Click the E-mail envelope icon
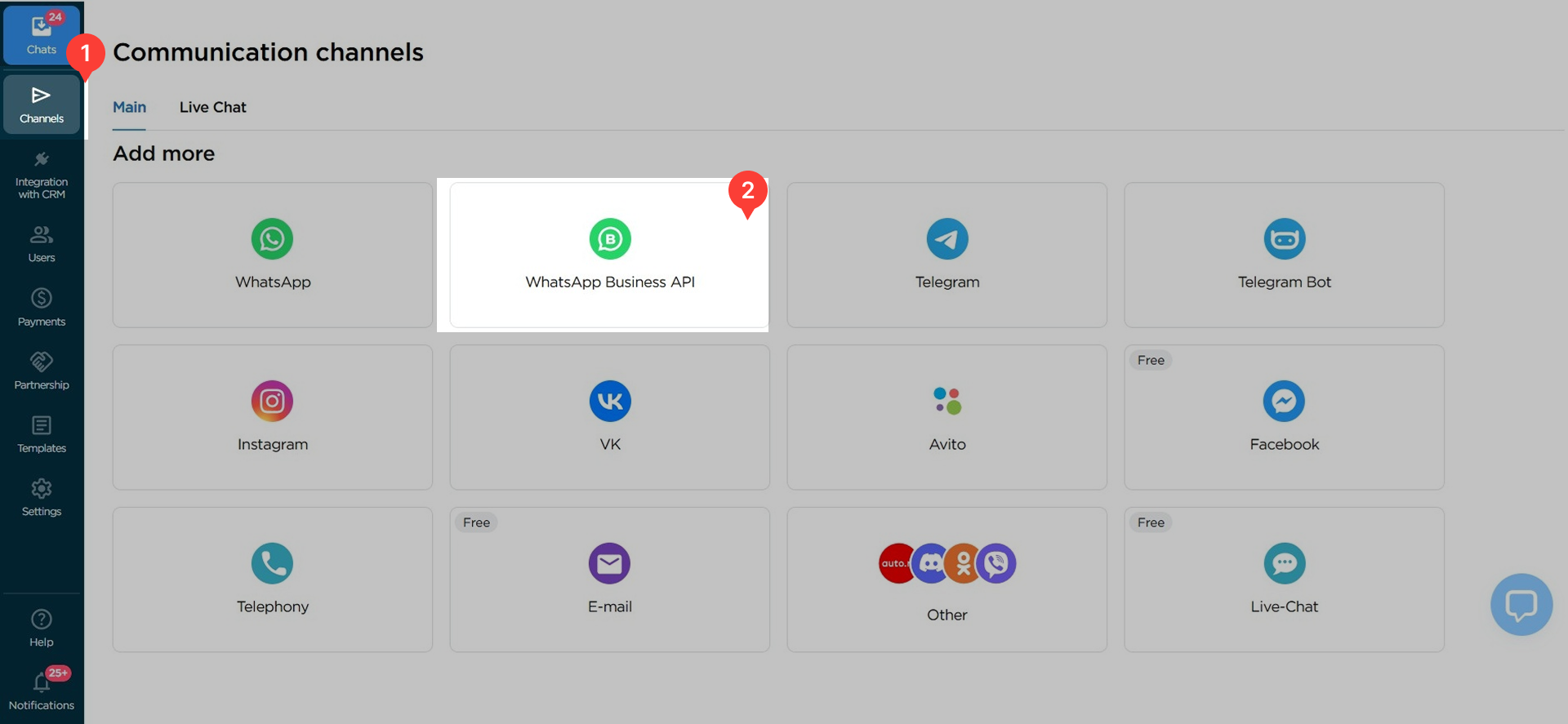 (610, 563)
